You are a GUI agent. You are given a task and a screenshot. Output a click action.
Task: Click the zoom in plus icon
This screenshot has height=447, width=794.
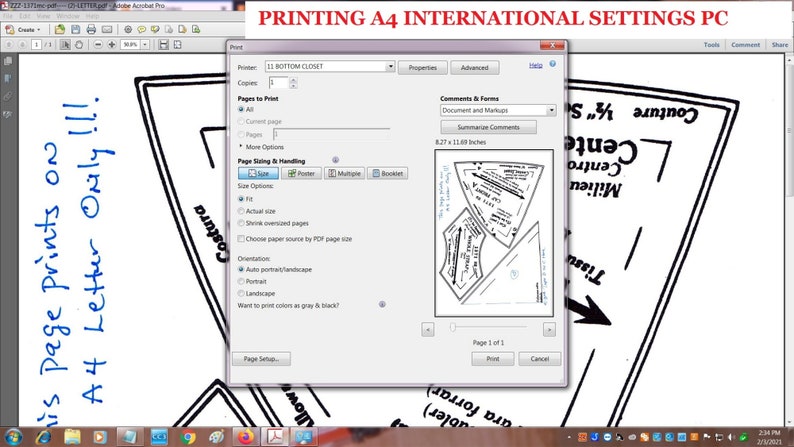112,45
